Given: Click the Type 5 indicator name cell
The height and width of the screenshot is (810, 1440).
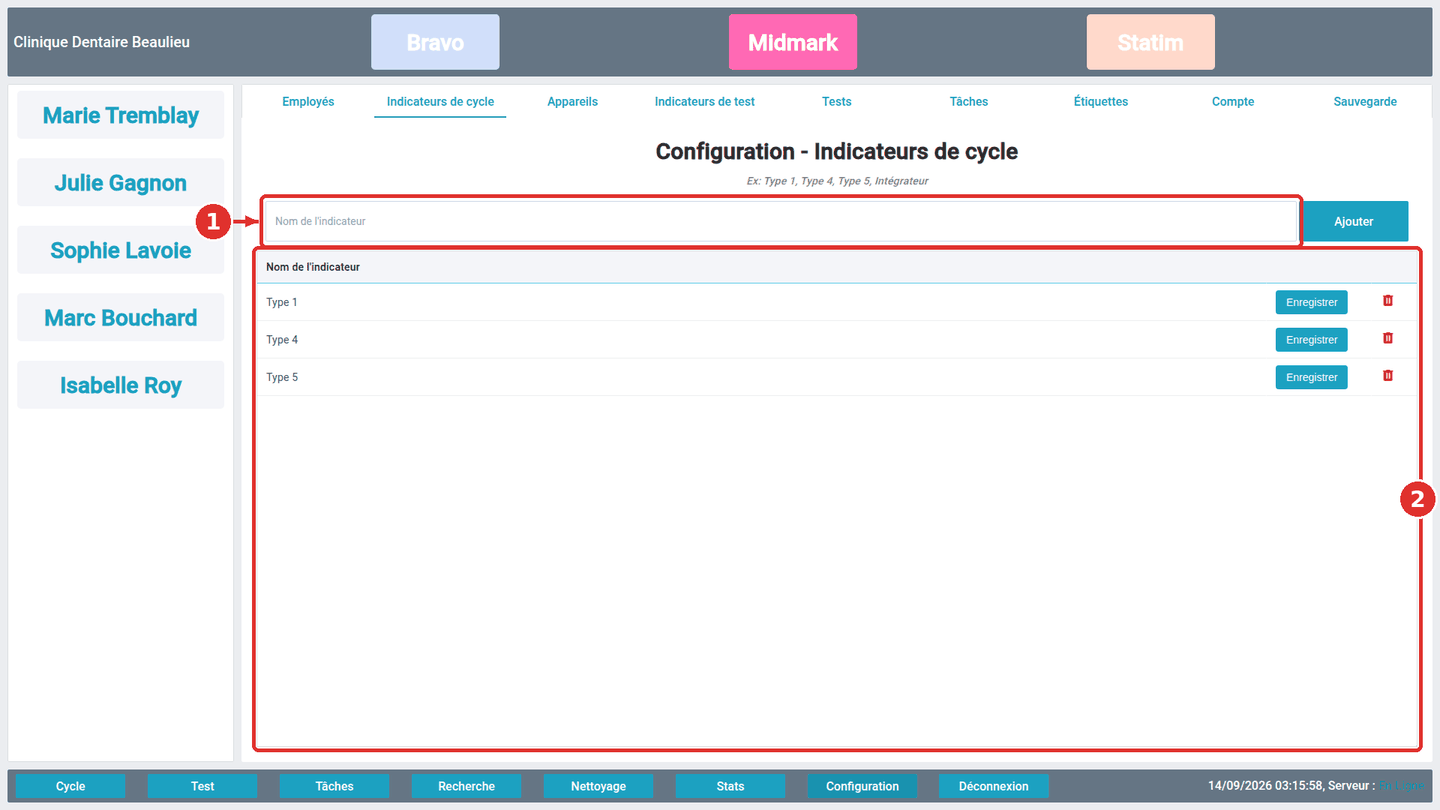Looking at the screenshot, I should click(x=282, y=377).
